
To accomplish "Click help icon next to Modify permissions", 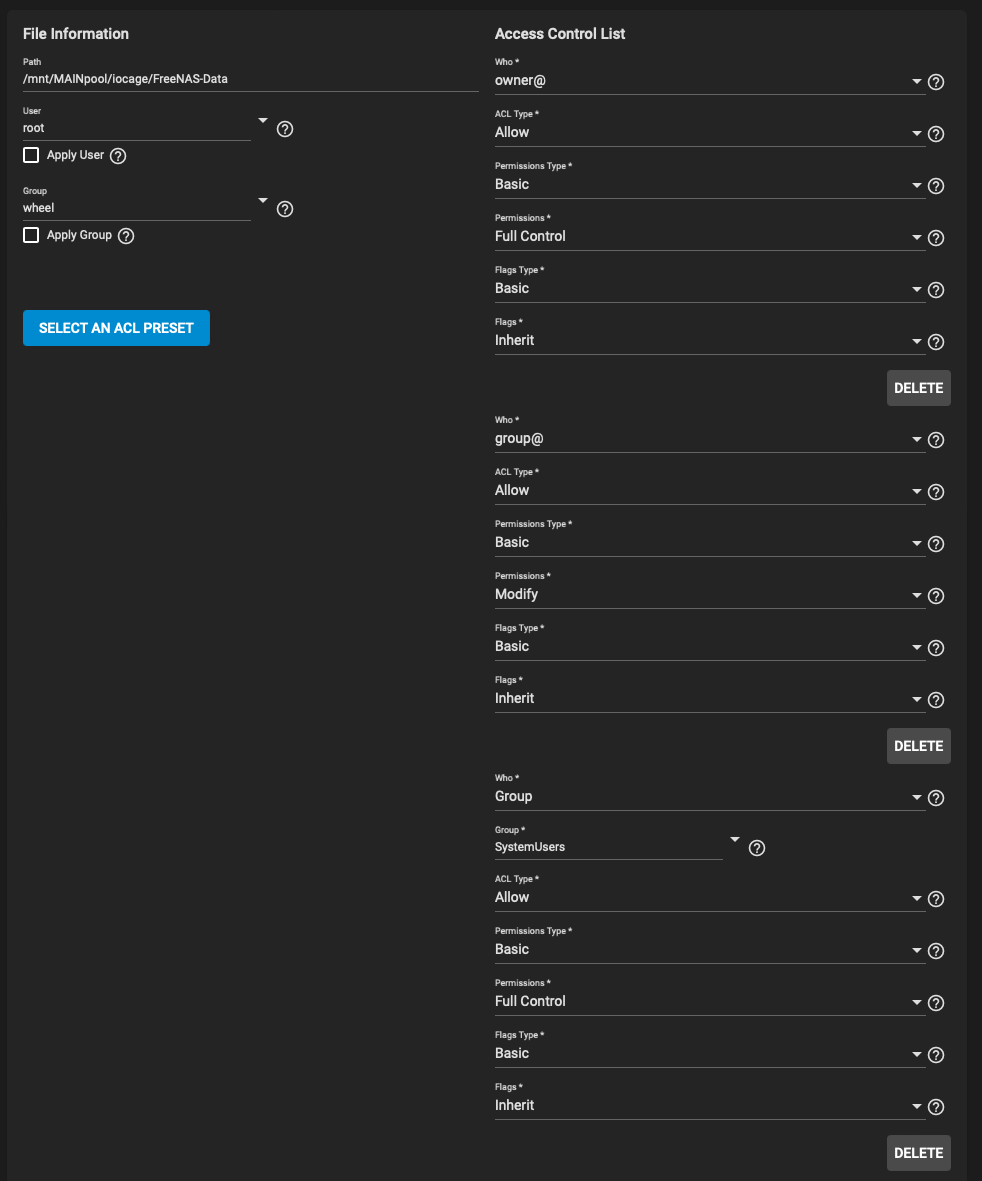I will click(936, 596).
